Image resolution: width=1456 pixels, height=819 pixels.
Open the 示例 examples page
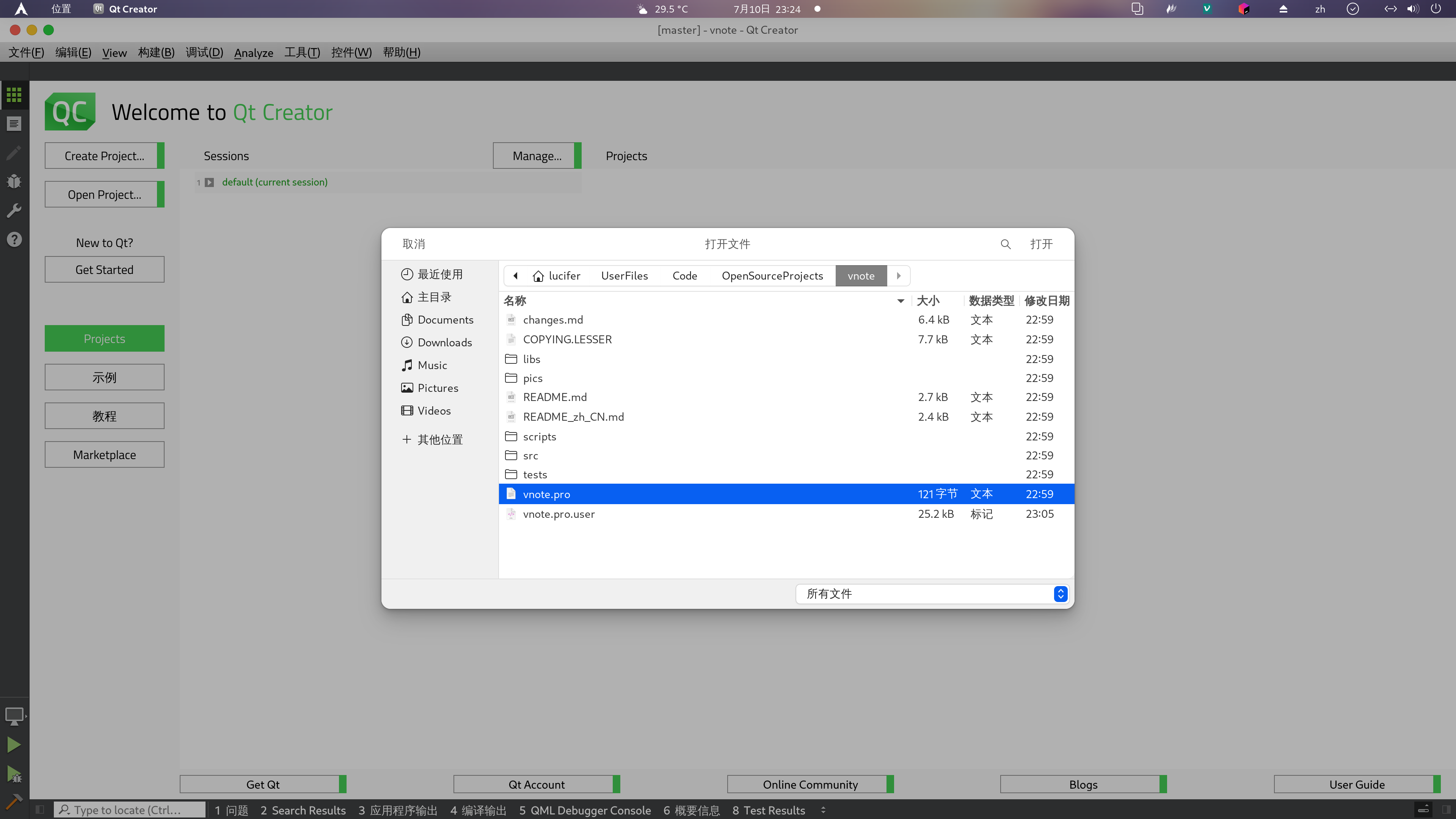pyautogui.click(x=105, y=377)
